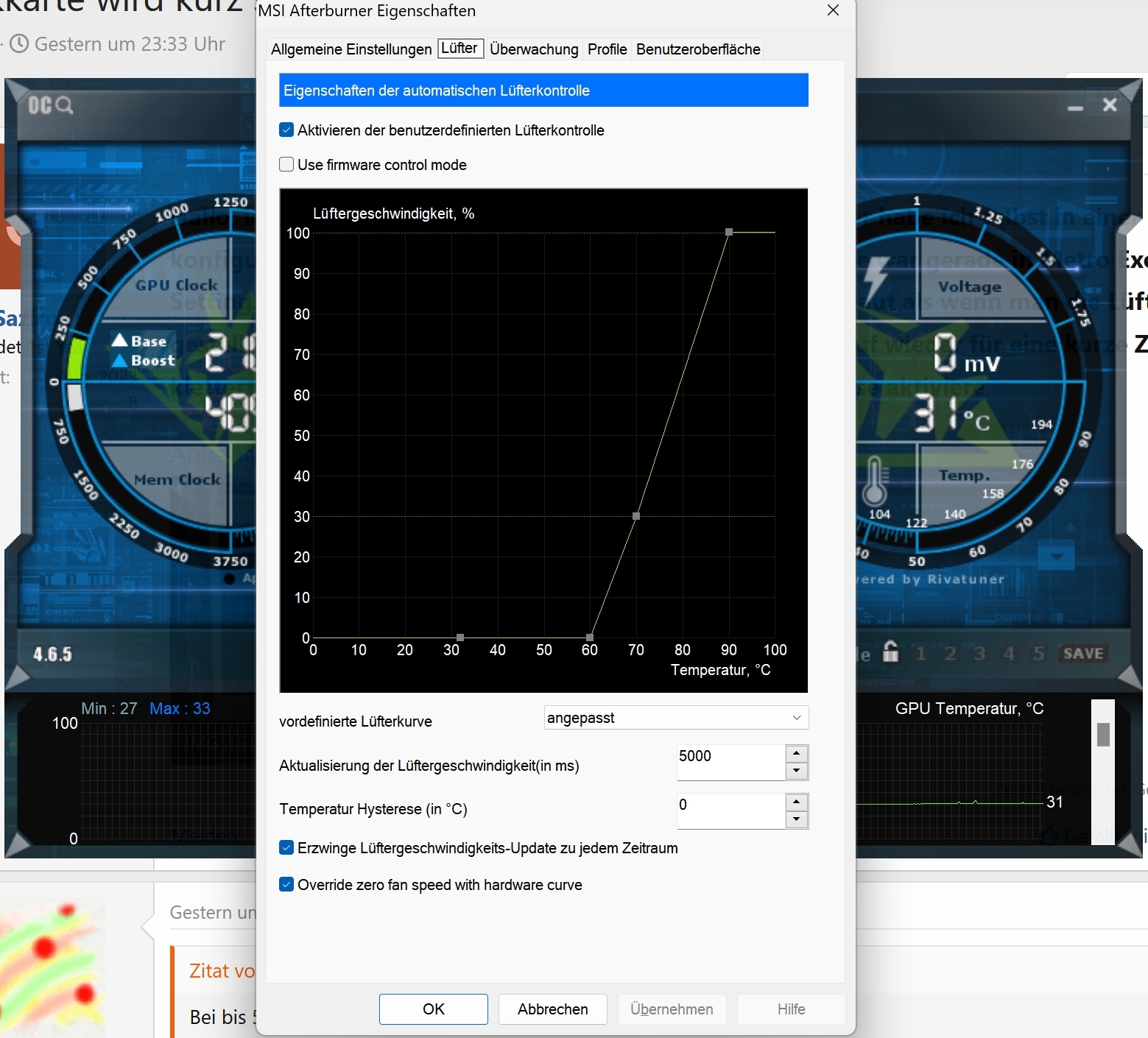Click the Übernehmen button
Viewport: 1148px width, 1038px height.
(672, 1009)
